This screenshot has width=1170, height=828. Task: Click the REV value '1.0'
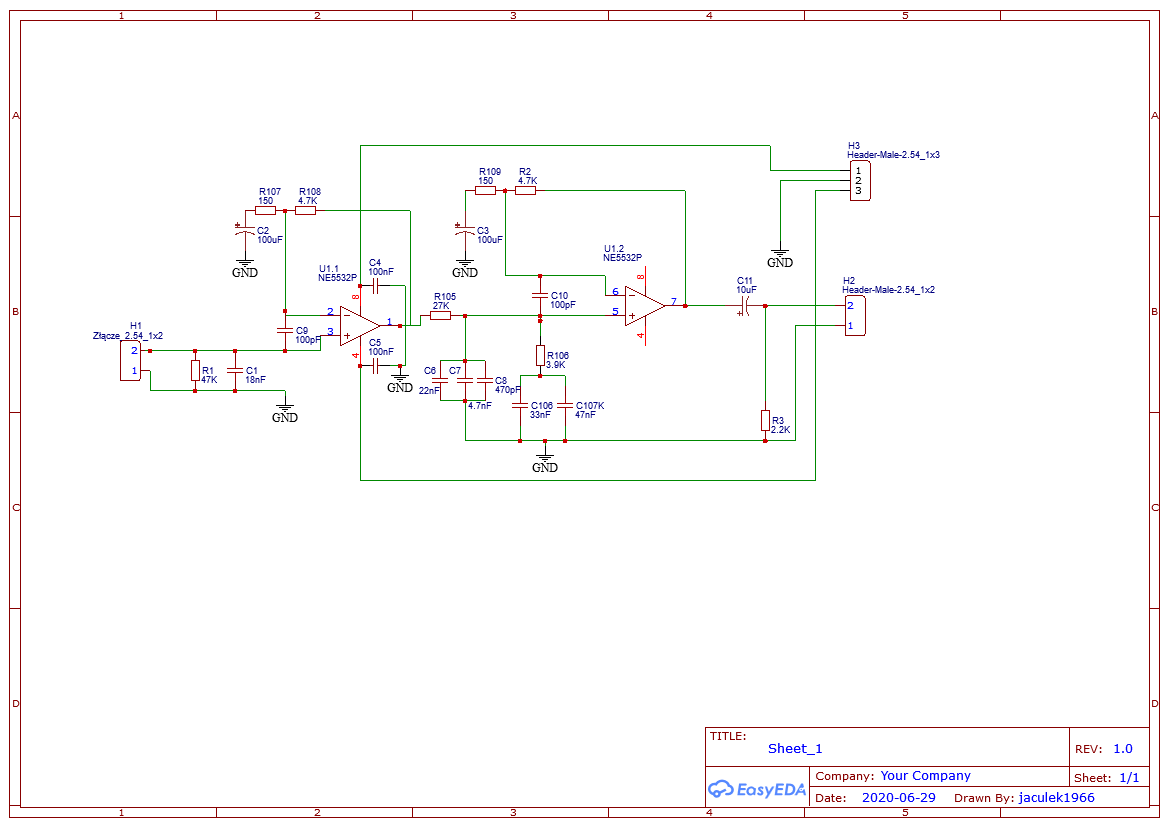tap(1123, 749)
